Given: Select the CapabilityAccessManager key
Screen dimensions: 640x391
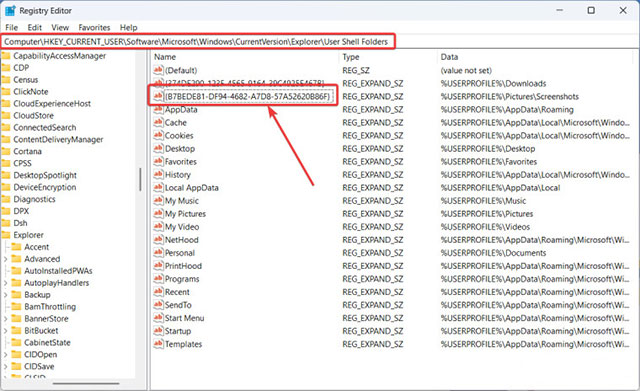Looking at the screenshot, I should tap(60, 56).
